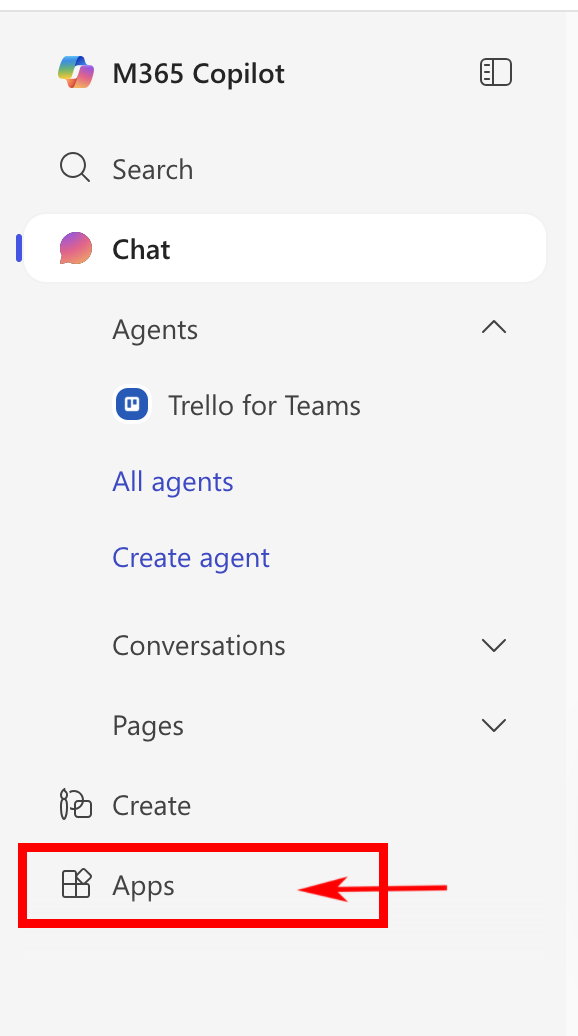Image resolution: width=578 pixels, height=1036 pixels.
Task: Click the M365 Copilot logo icon
Action: (x=76, y=72)
